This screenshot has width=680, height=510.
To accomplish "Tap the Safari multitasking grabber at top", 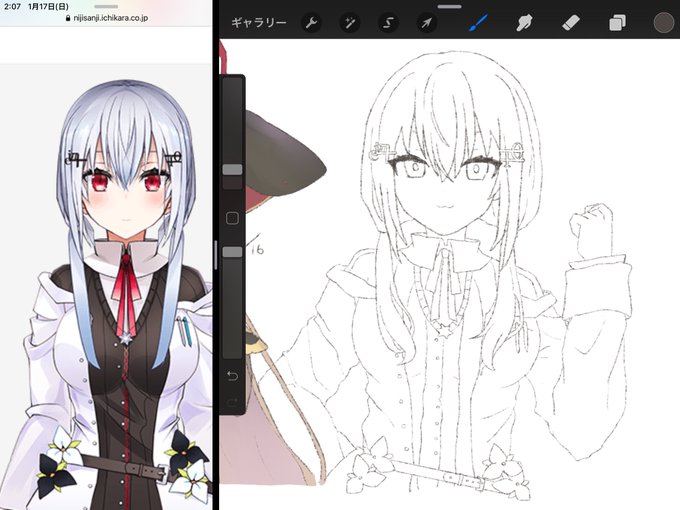I will (106, 7).
